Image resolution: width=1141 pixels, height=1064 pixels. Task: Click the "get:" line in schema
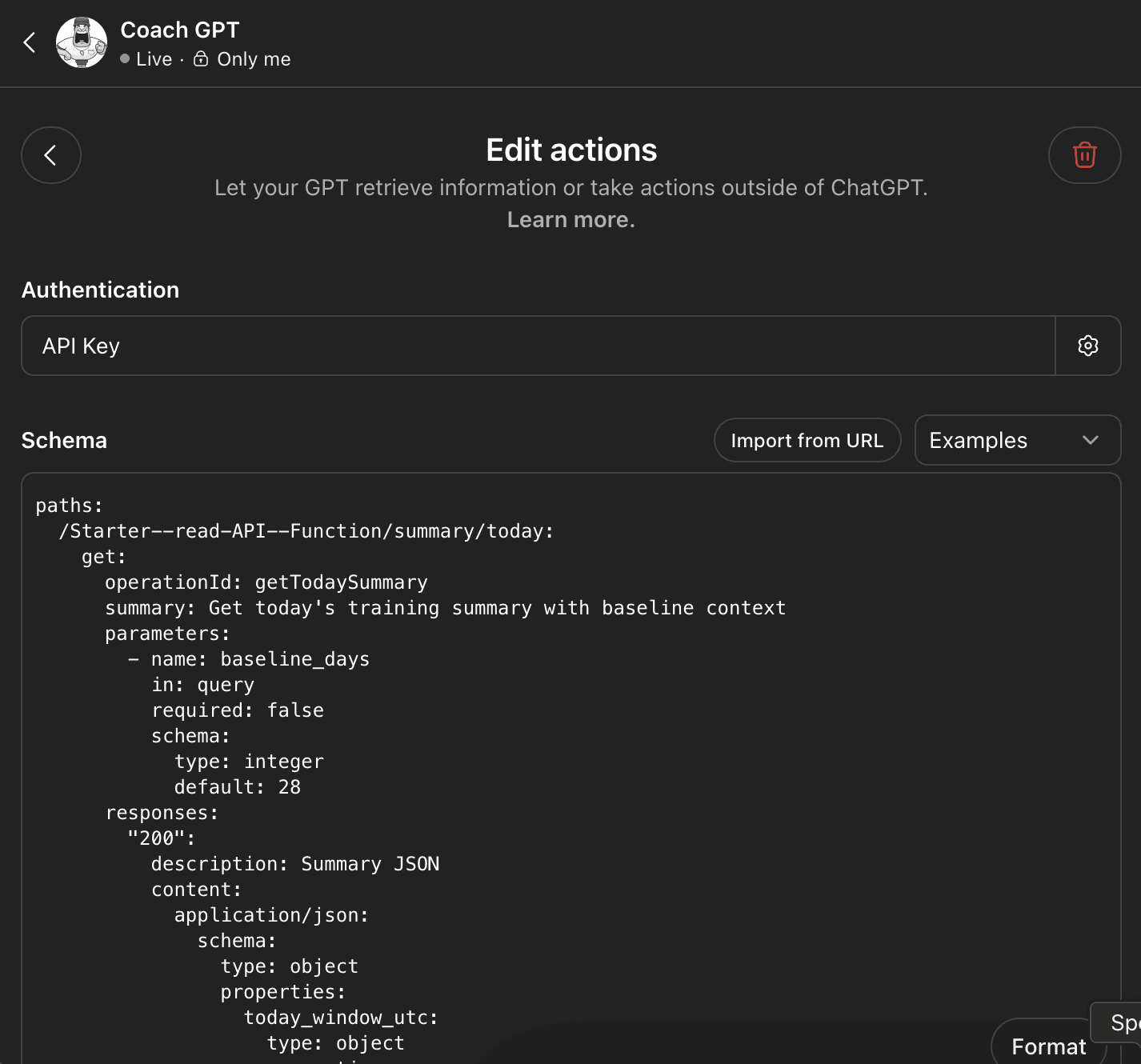click(104, 557)
